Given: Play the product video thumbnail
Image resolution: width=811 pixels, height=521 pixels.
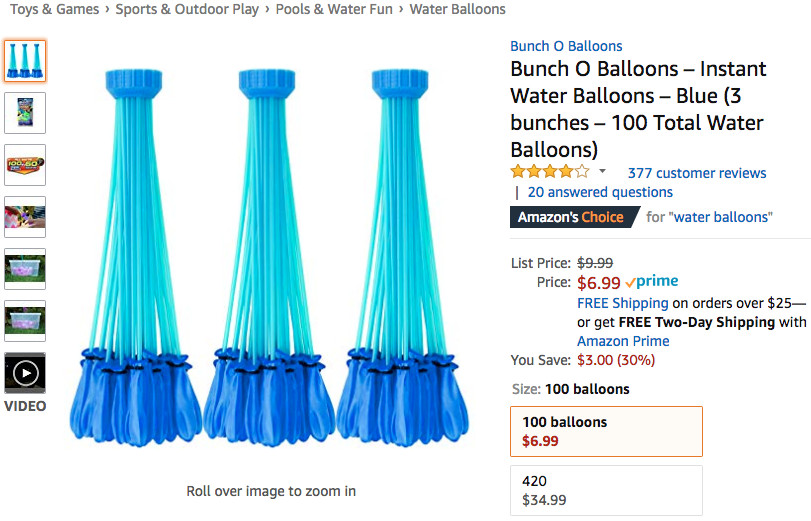Looking at the screenshot, I should tap(25, 373).
